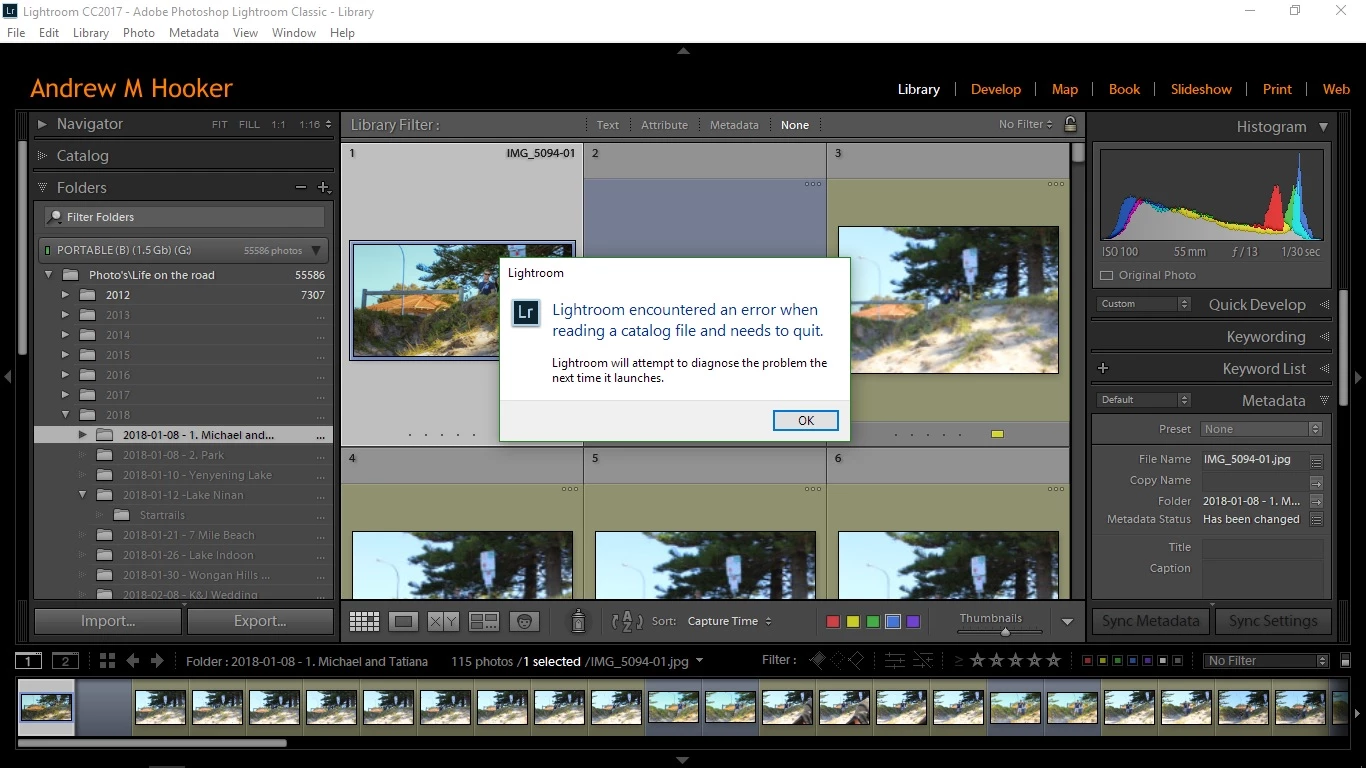Screen dimensions: 1366x768
Task: Apply purple color label swatch in toolbar
Action: [913, 622]
